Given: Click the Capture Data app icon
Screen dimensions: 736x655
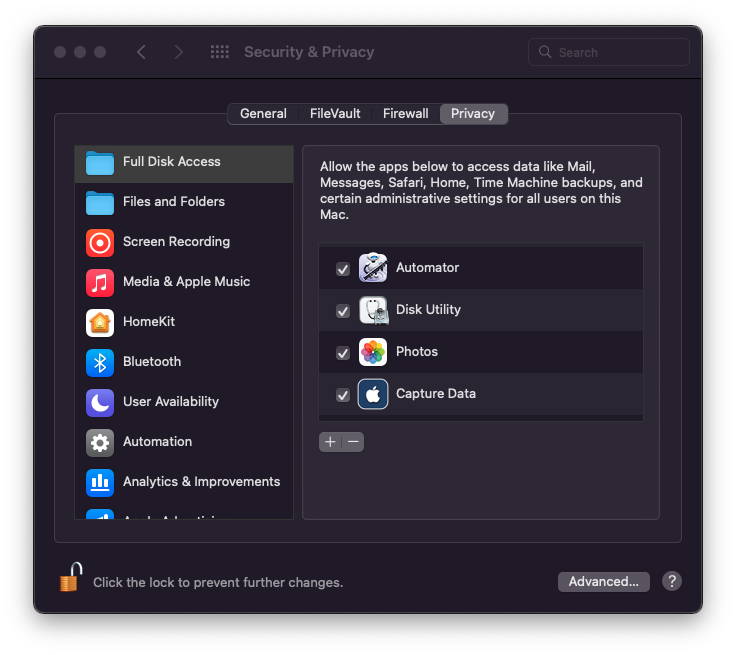Looking at the screenshot, I should point(373,394).
